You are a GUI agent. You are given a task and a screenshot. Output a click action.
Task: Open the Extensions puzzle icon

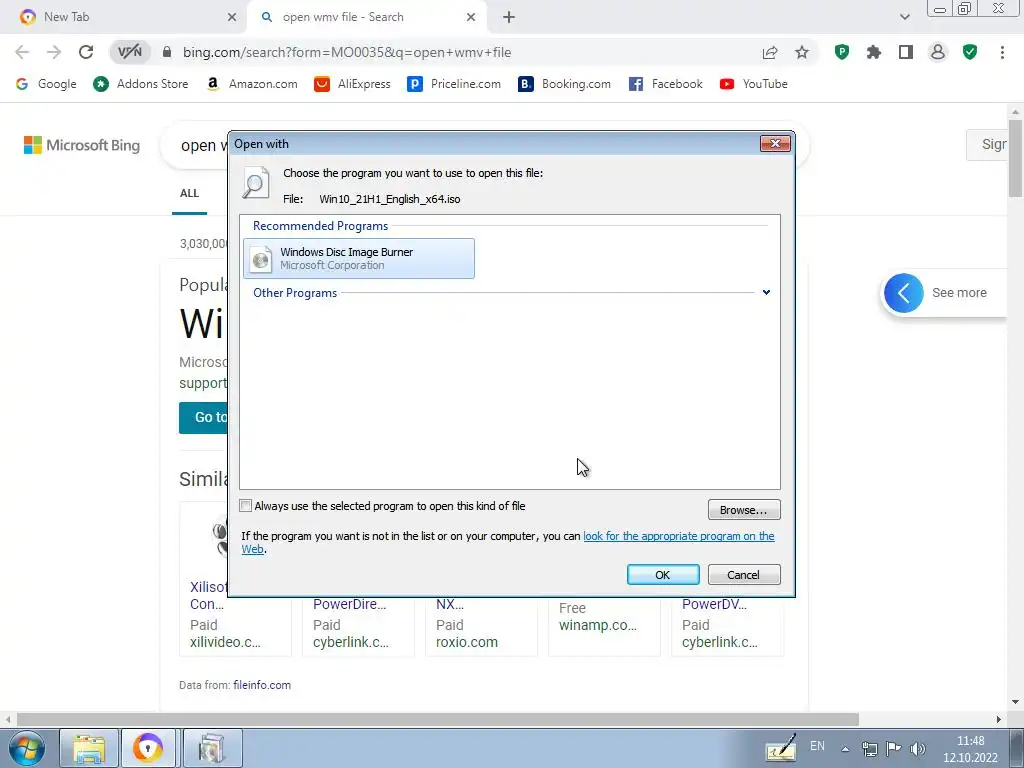874,52
